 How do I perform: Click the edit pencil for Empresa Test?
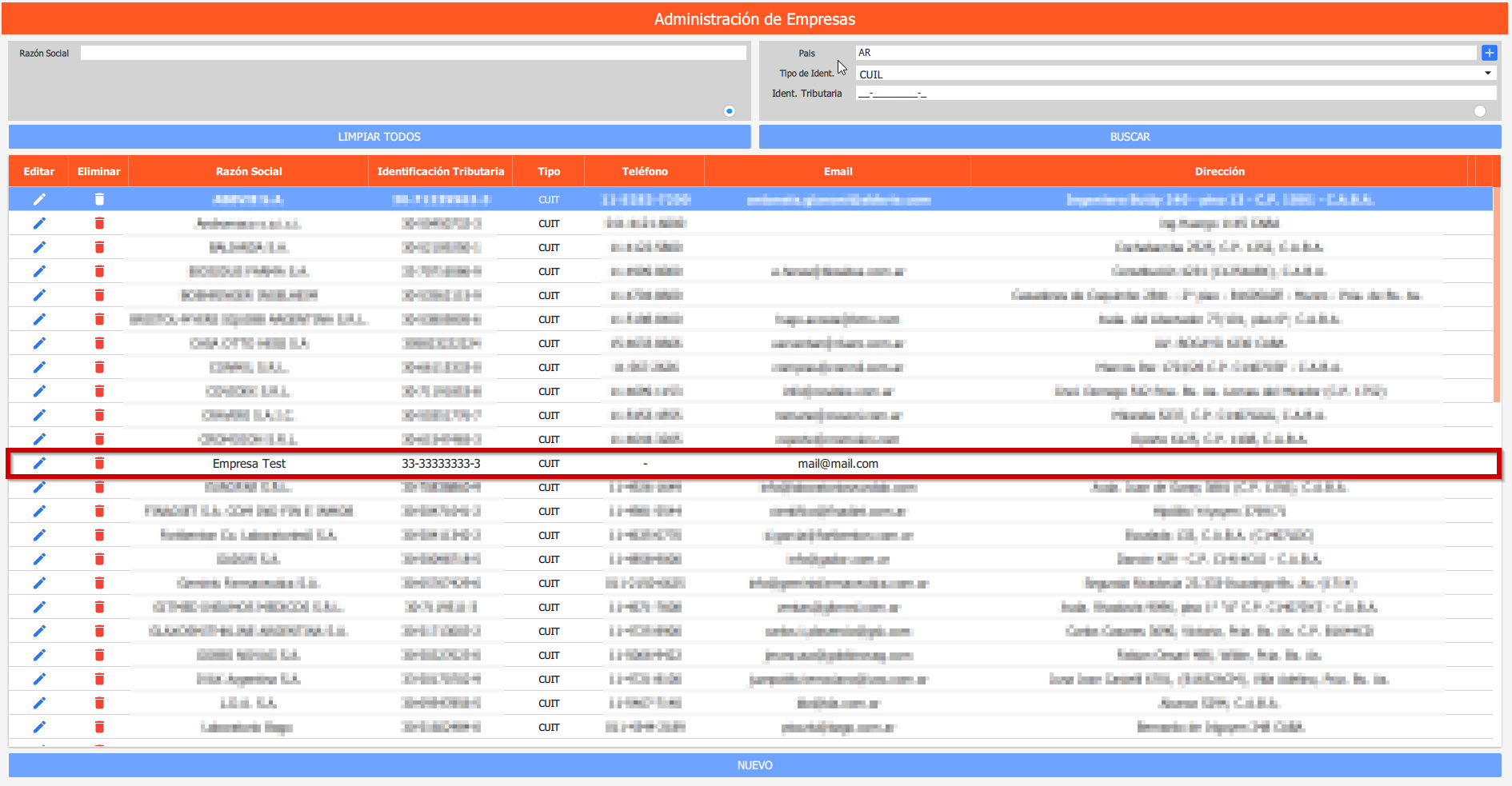point(39,463)
